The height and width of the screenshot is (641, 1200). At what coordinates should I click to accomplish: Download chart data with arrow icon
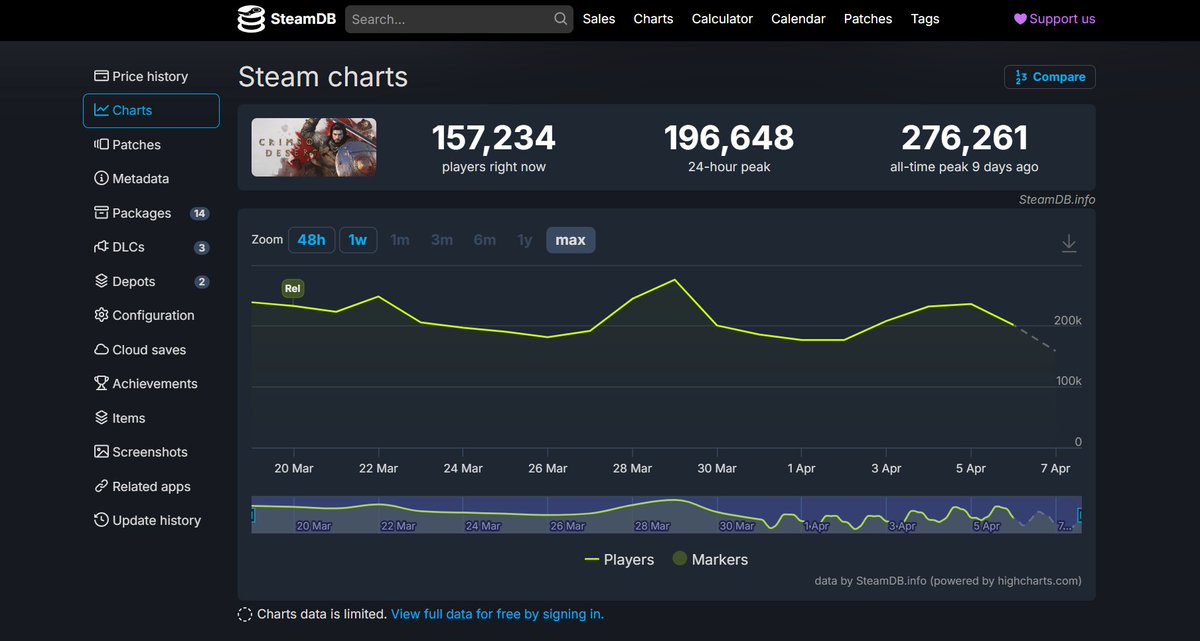click(1069, 243)
